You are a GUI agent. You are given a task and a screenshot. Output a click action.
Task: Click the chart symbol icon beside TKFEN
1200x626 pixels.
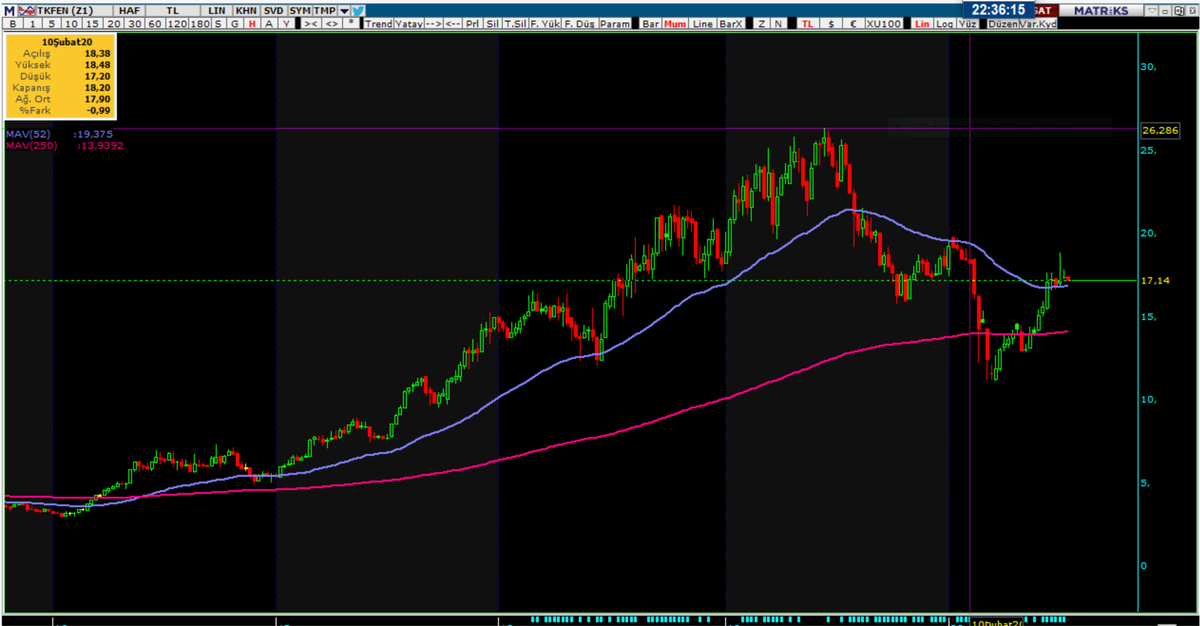[x=26, y=10]
